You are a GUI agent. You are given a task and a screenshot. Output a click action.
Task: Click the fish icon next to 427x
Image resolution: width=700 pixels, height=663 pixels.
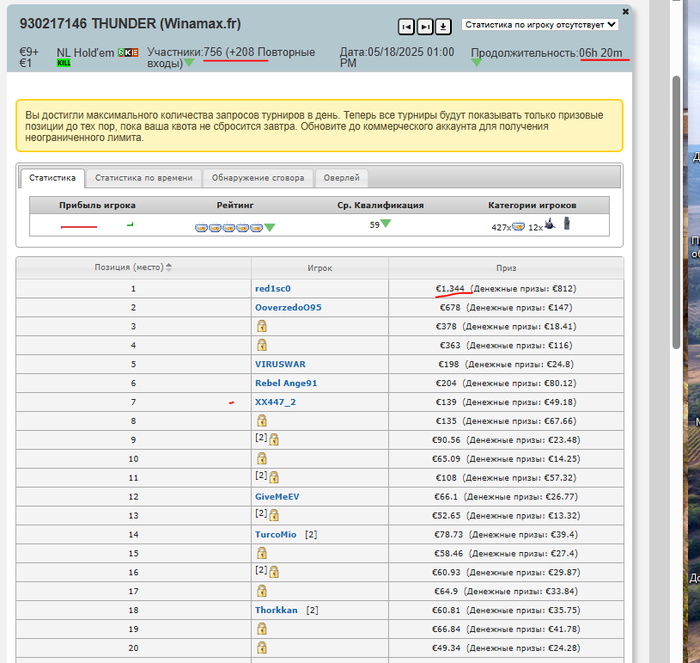click(x=518, y=226)
